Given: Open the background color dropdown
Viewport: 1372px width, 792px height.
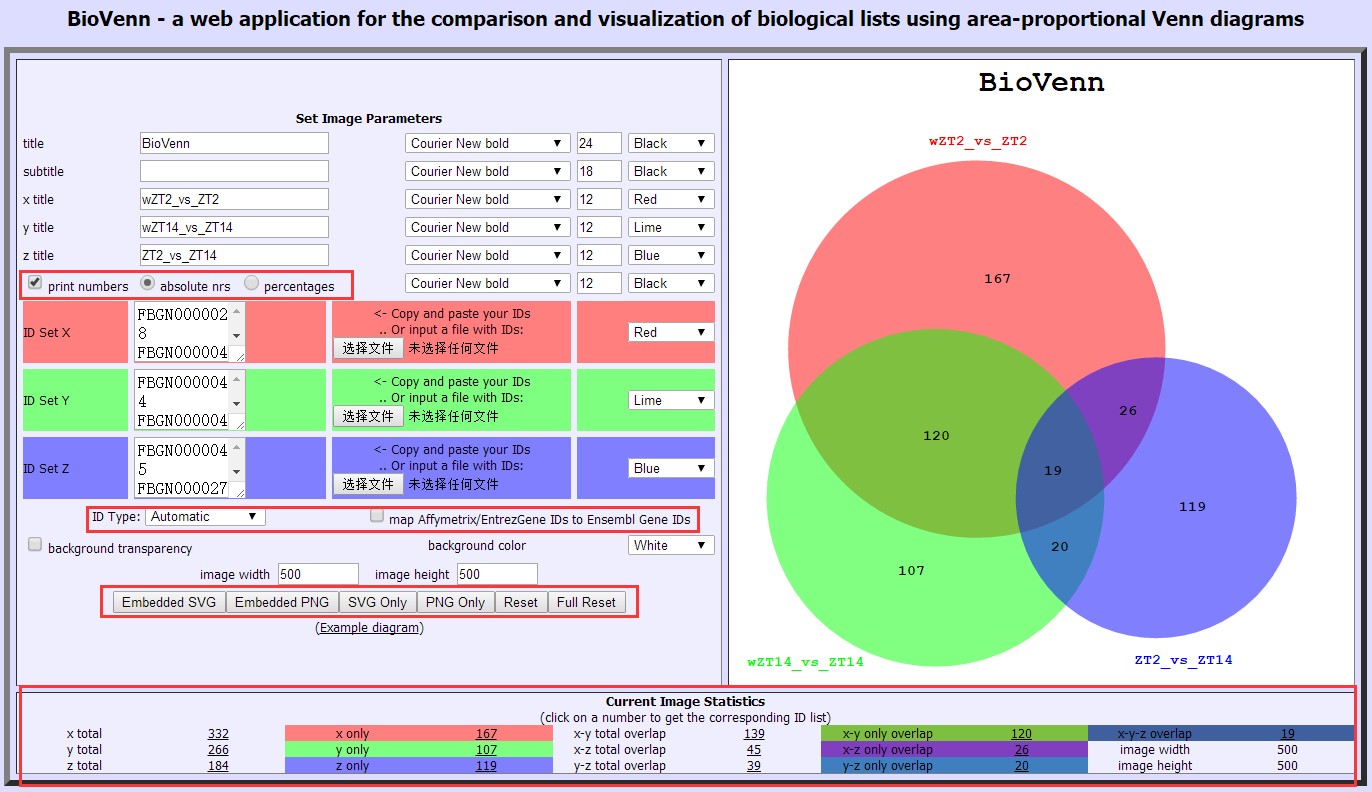Looking at the screenshot, I should point(671,545).
